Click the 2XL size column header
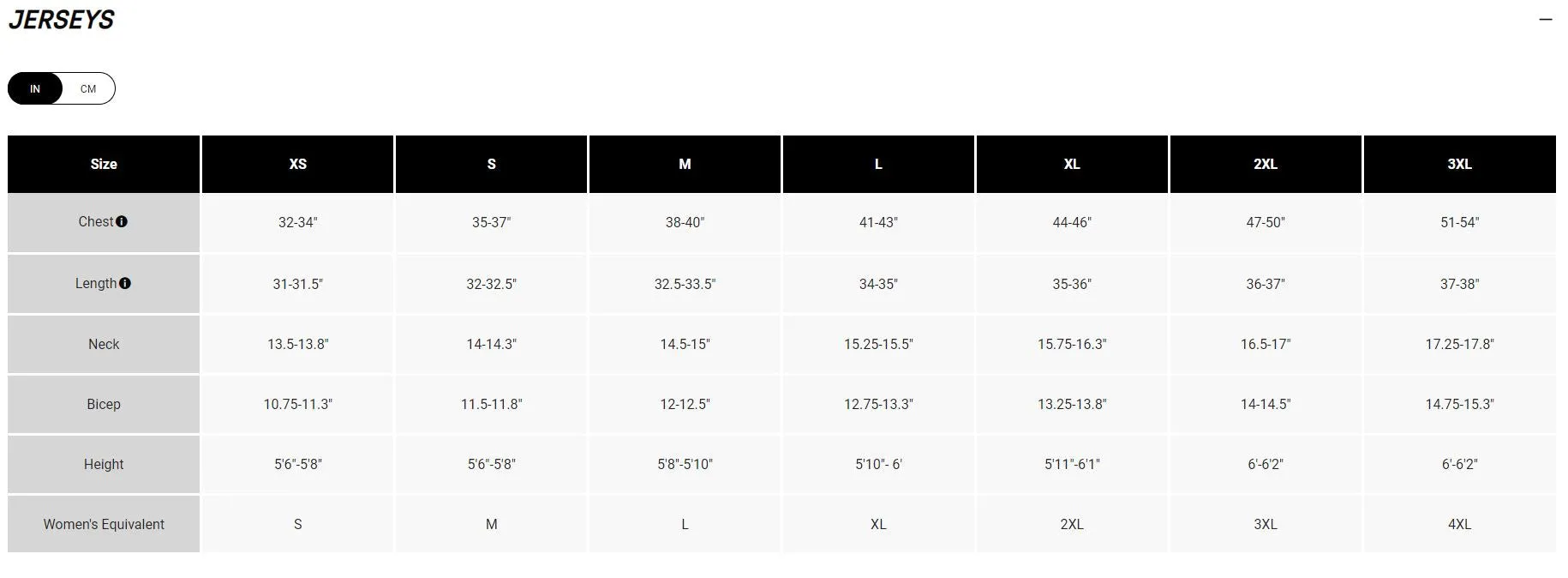Image resolution: width=1568 pixels, height=578 pixels. click(1266, 164)
